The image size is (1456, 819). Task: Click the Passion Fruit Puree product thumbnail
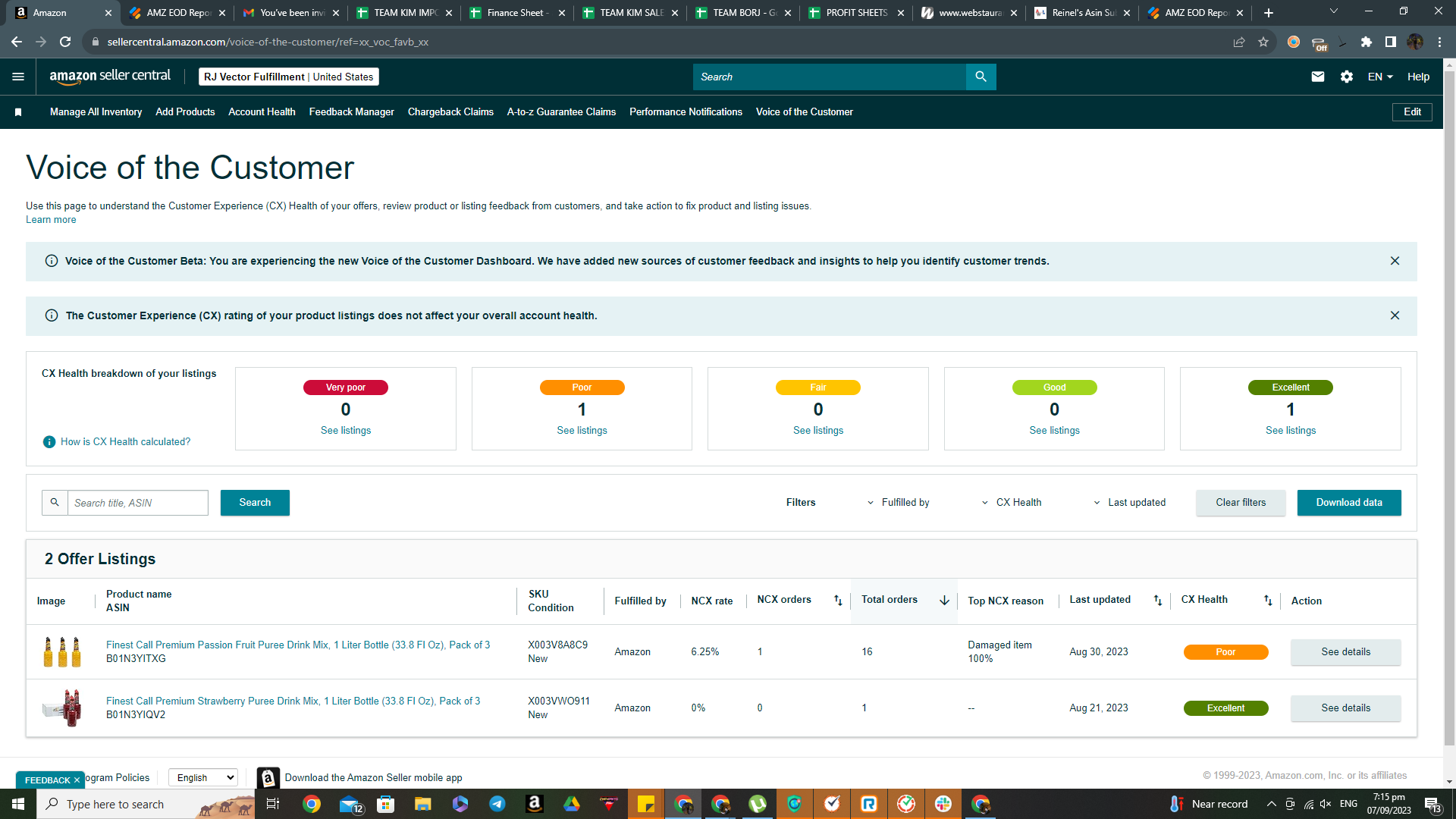click(x=62, y=652)
